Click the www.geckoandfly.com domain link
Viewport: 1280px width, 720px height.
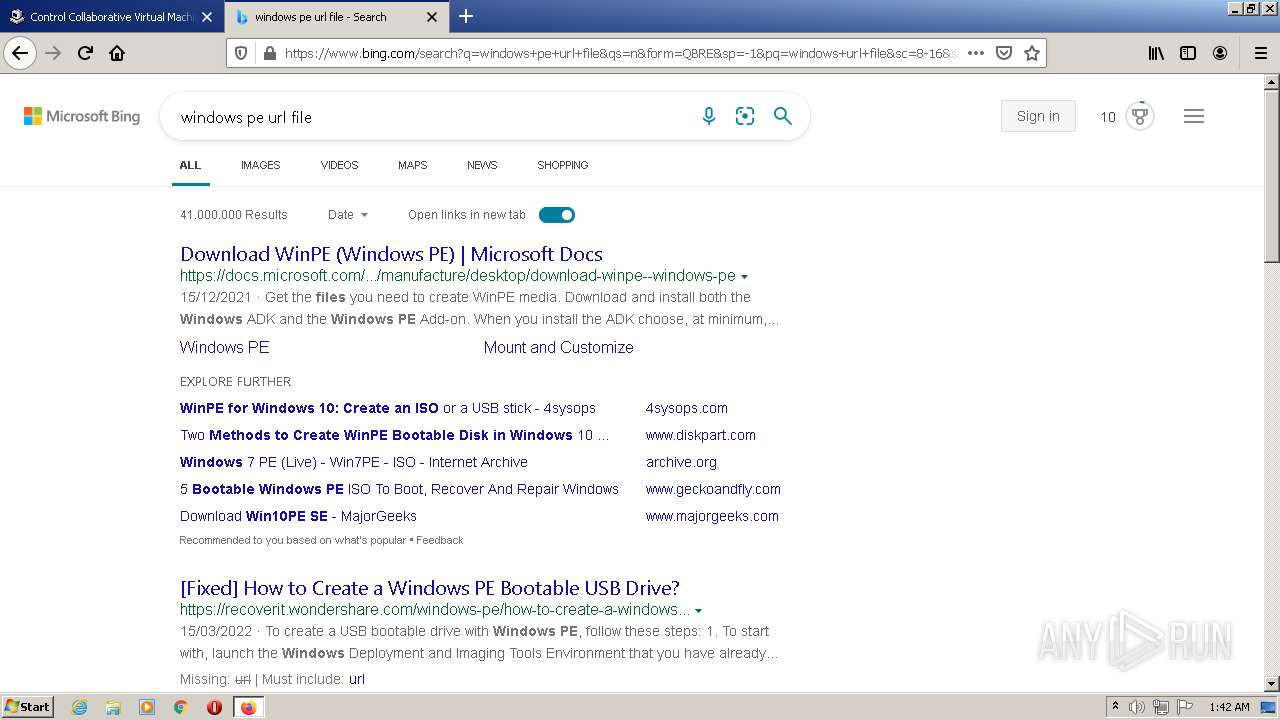pyautogui.click(x=713, y=489)
